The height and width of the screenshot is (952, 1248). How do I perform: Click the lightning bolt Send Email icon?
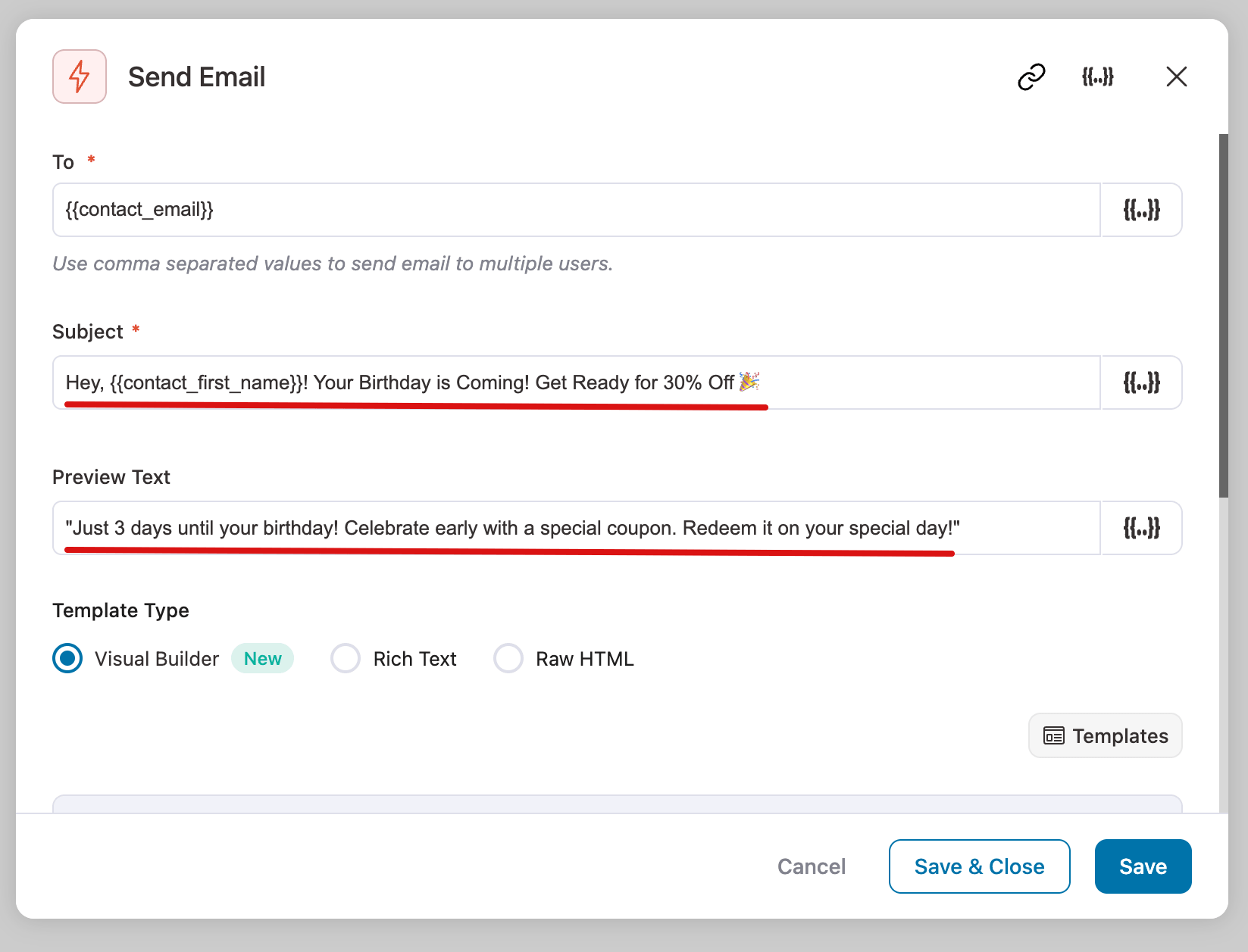tap(80, 76)
